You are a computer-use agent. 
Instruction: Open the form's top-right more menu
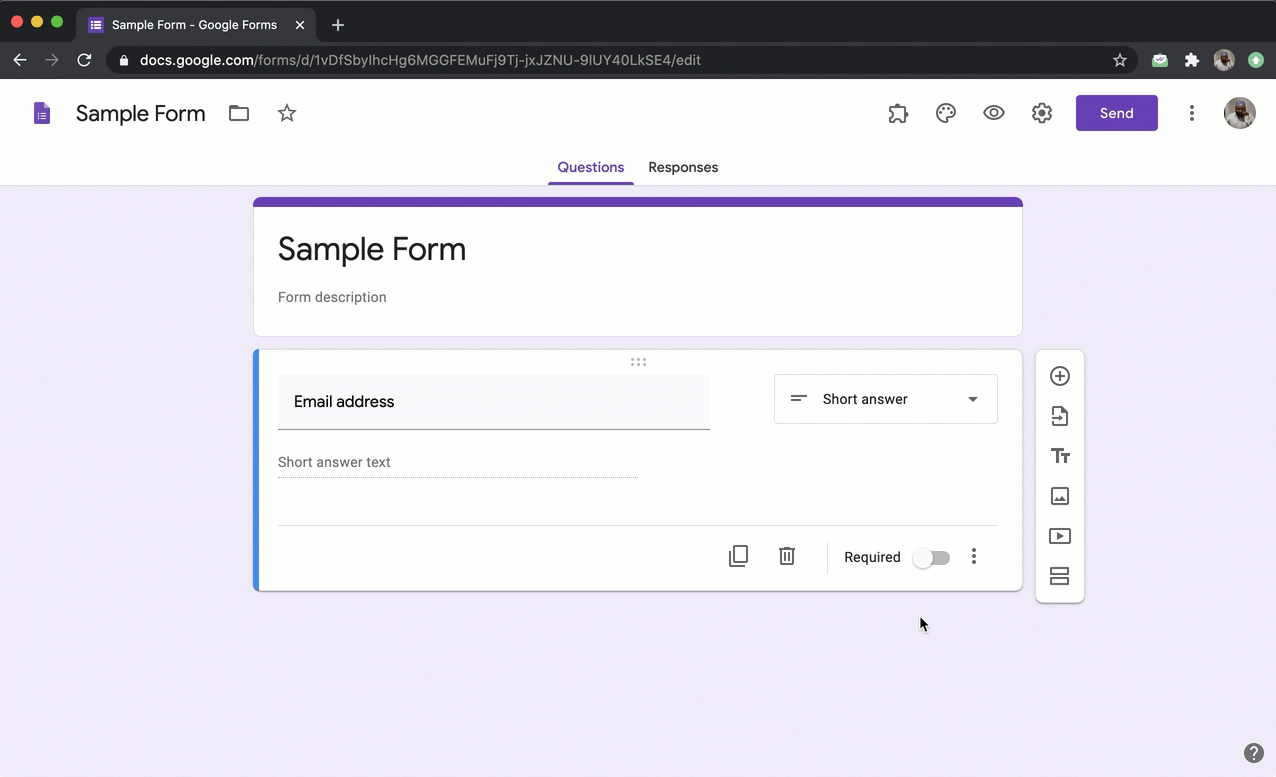1191,113
